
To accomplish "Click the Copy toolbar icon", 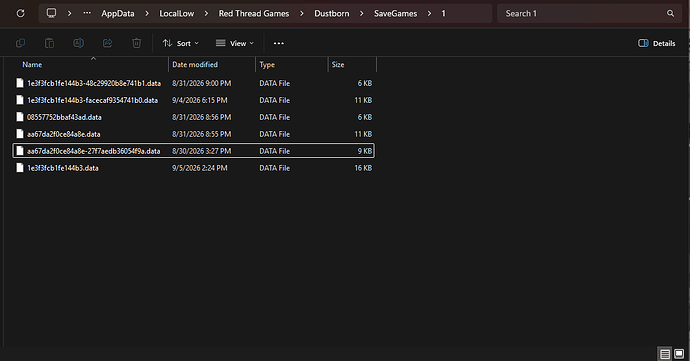I will click(x=20, y=43).
